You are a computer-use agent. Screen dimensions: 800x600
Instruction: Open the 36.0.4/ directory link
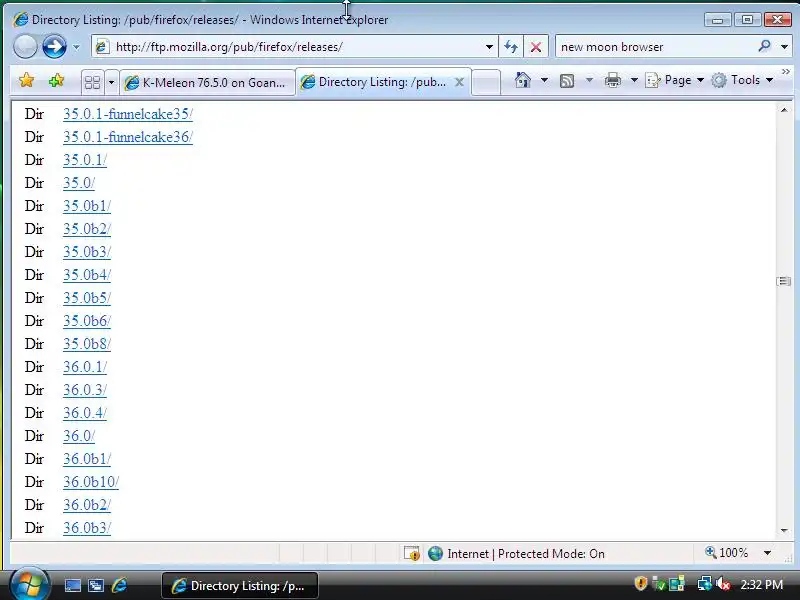click(x=85, y=413)
